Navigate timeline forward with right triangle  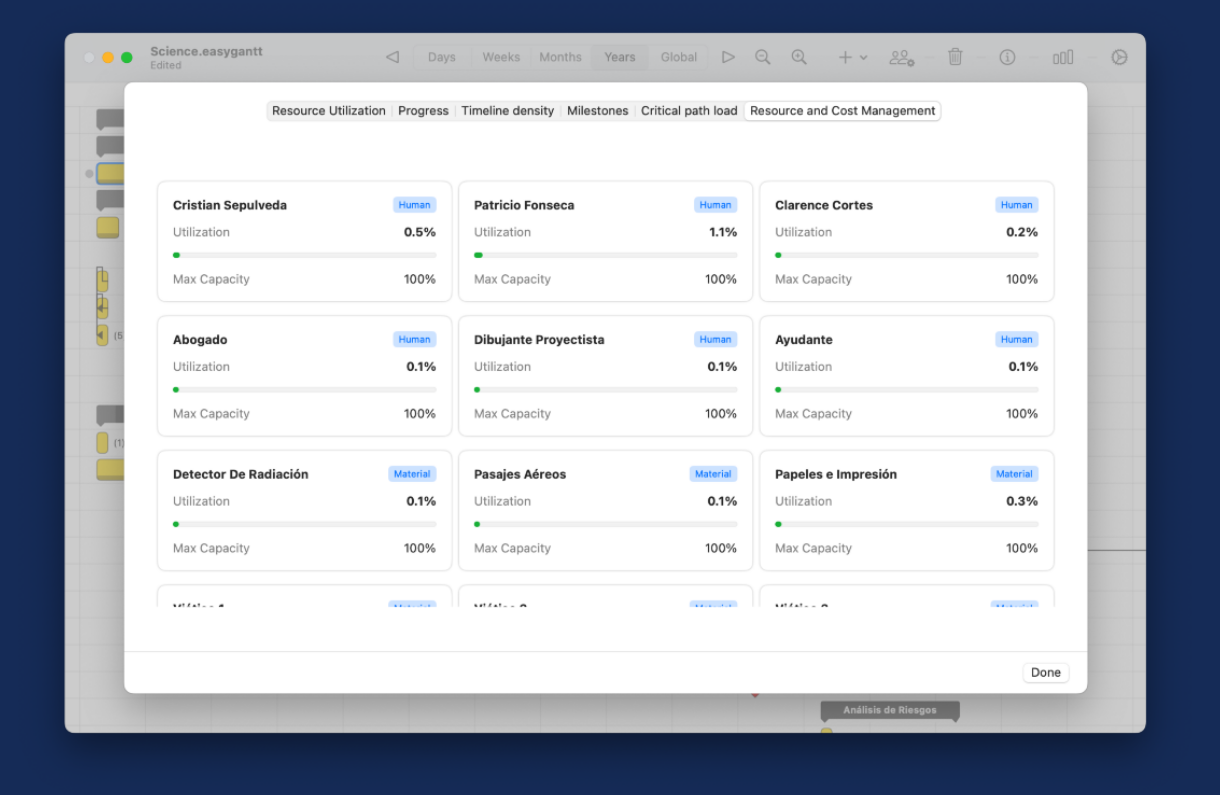click(x=728, y=57)
